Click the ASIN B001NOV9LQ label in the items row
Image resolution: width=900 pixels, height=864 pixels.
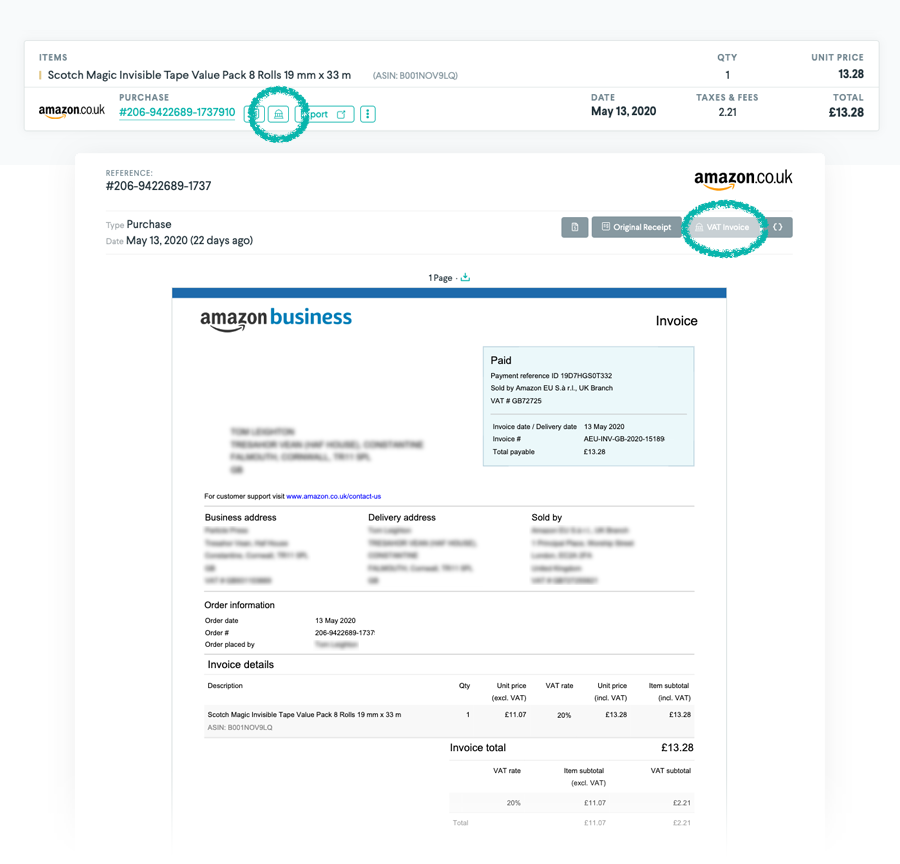[415, 76]
